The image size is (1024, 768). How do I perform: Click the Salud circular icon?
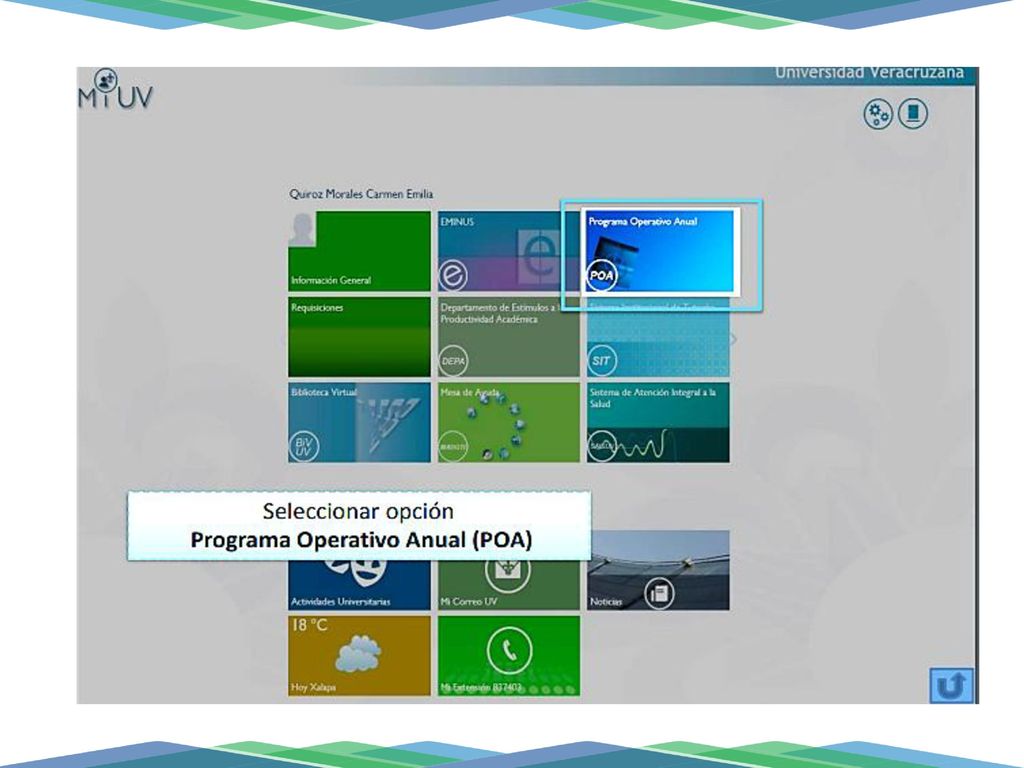pos(601,447)
